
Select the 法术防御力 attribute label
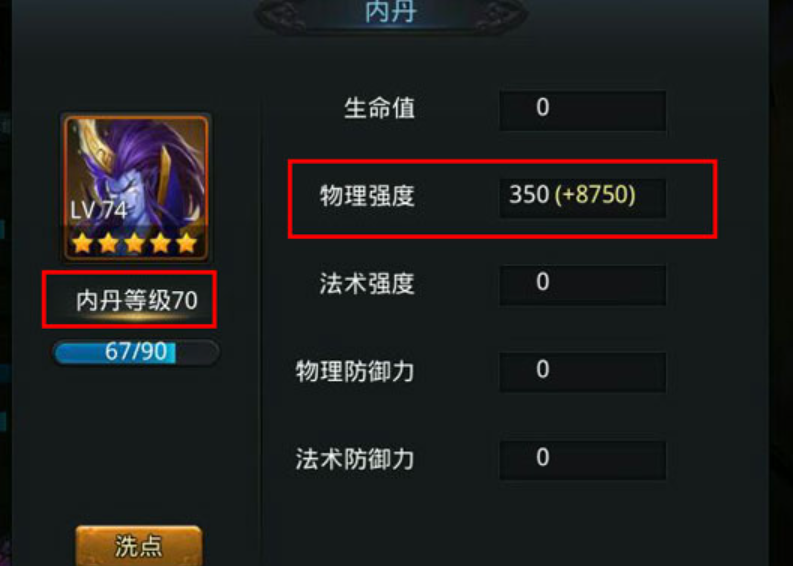355,458
